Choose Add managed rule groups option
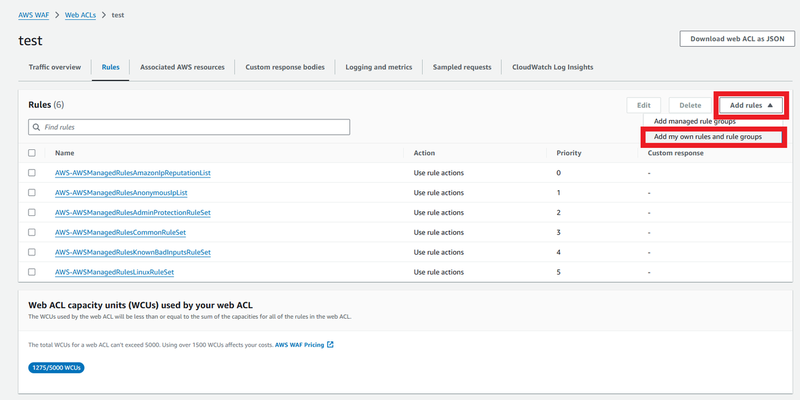Screen dimensions: 800x400 [694, 121]
